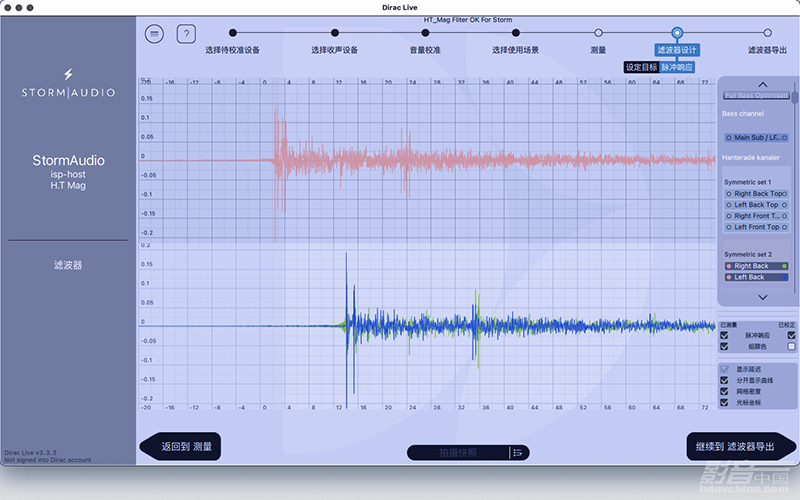Select the Right Back Top channel
Viewport: 800px width, 500px height.
[x=757, y=194]
